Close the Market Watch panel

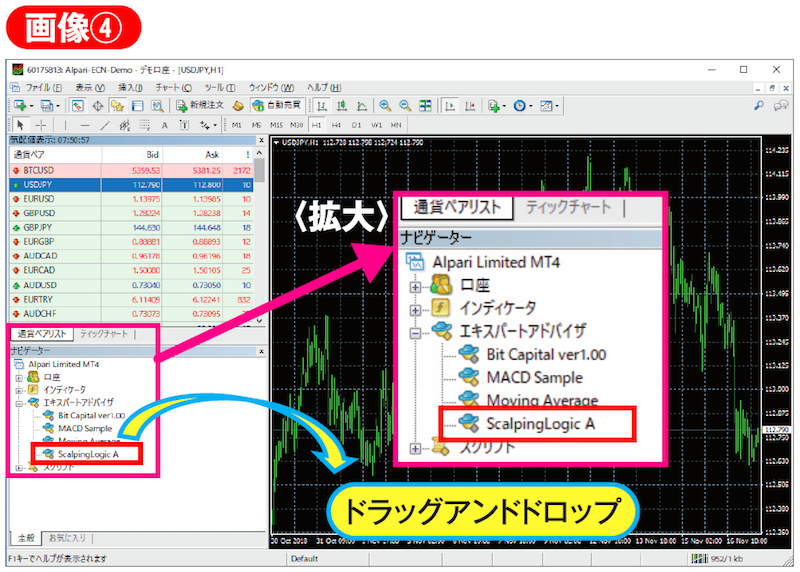[261, 140]
